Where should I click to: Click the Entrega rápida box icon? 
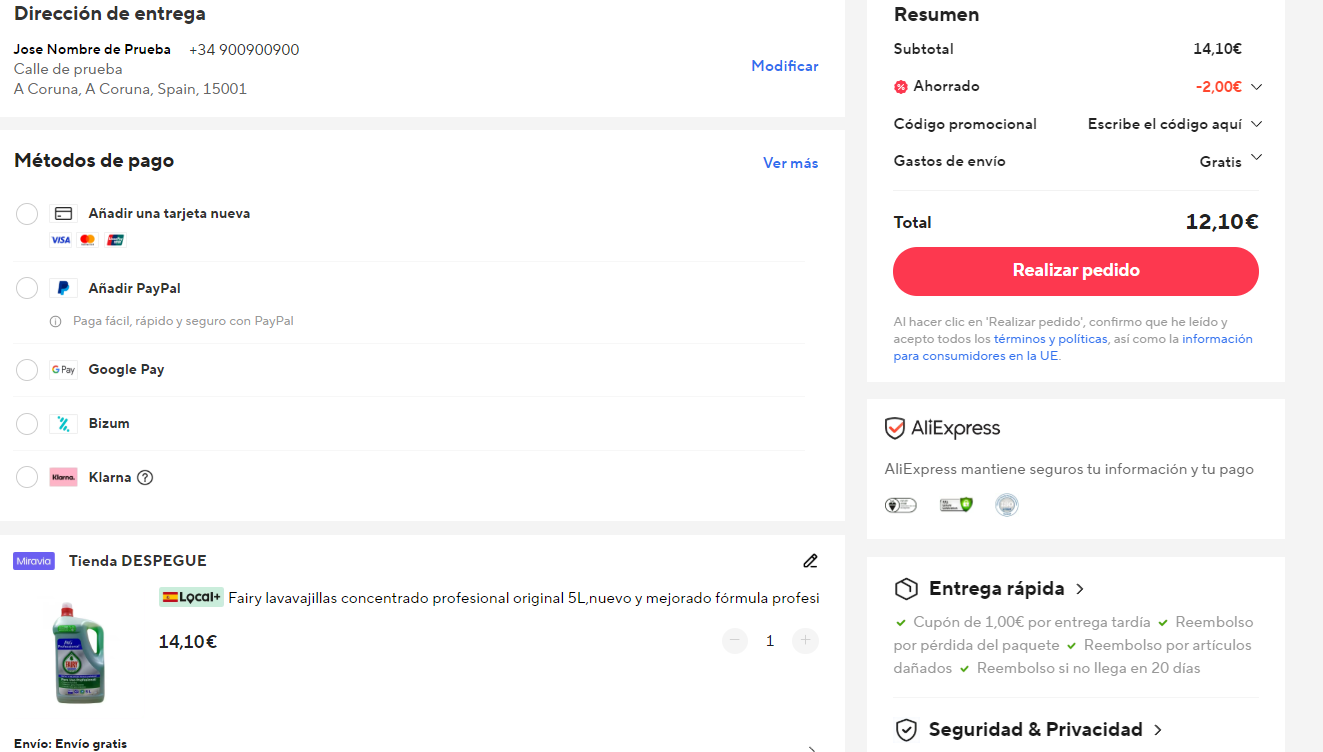[906, 588]
